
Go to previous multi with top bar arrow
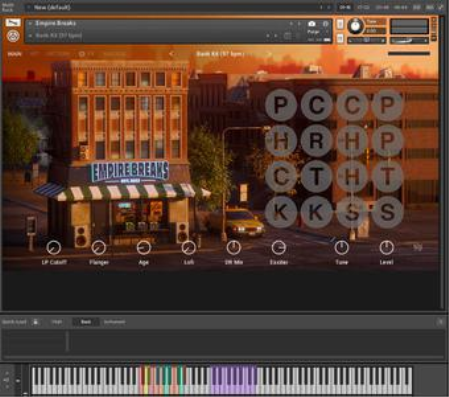pos(321,7)
